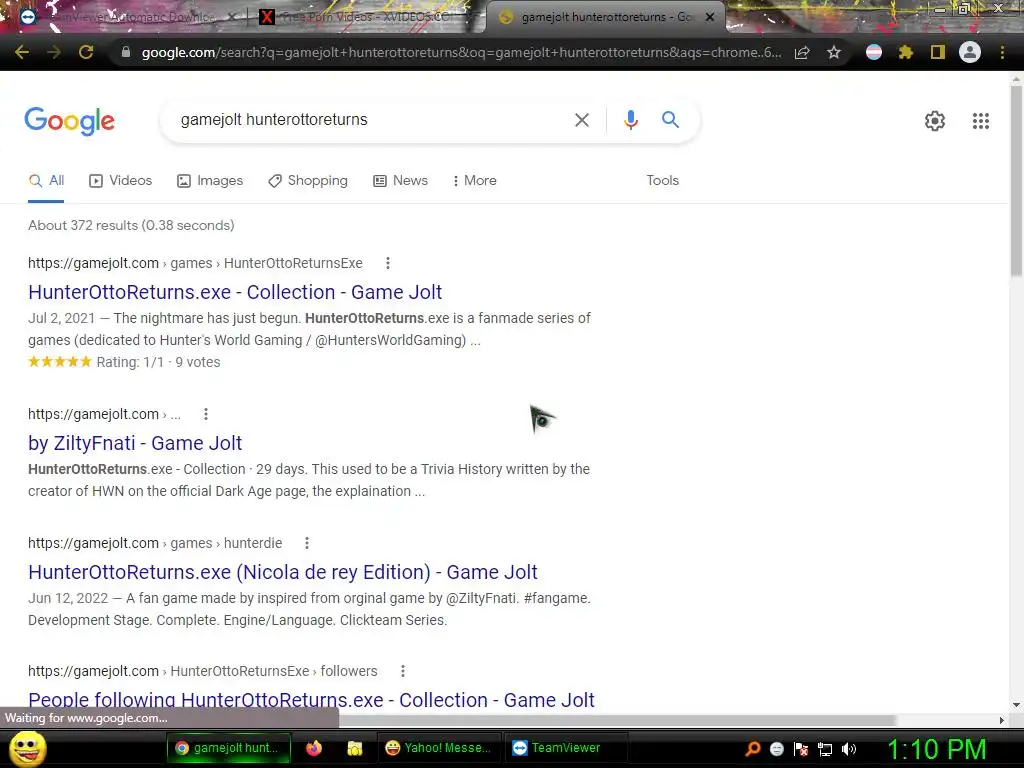Click 'About 372 results (0.38 seconds)' text
This screenshot has height=768, width=1024.
coord(131,225)
